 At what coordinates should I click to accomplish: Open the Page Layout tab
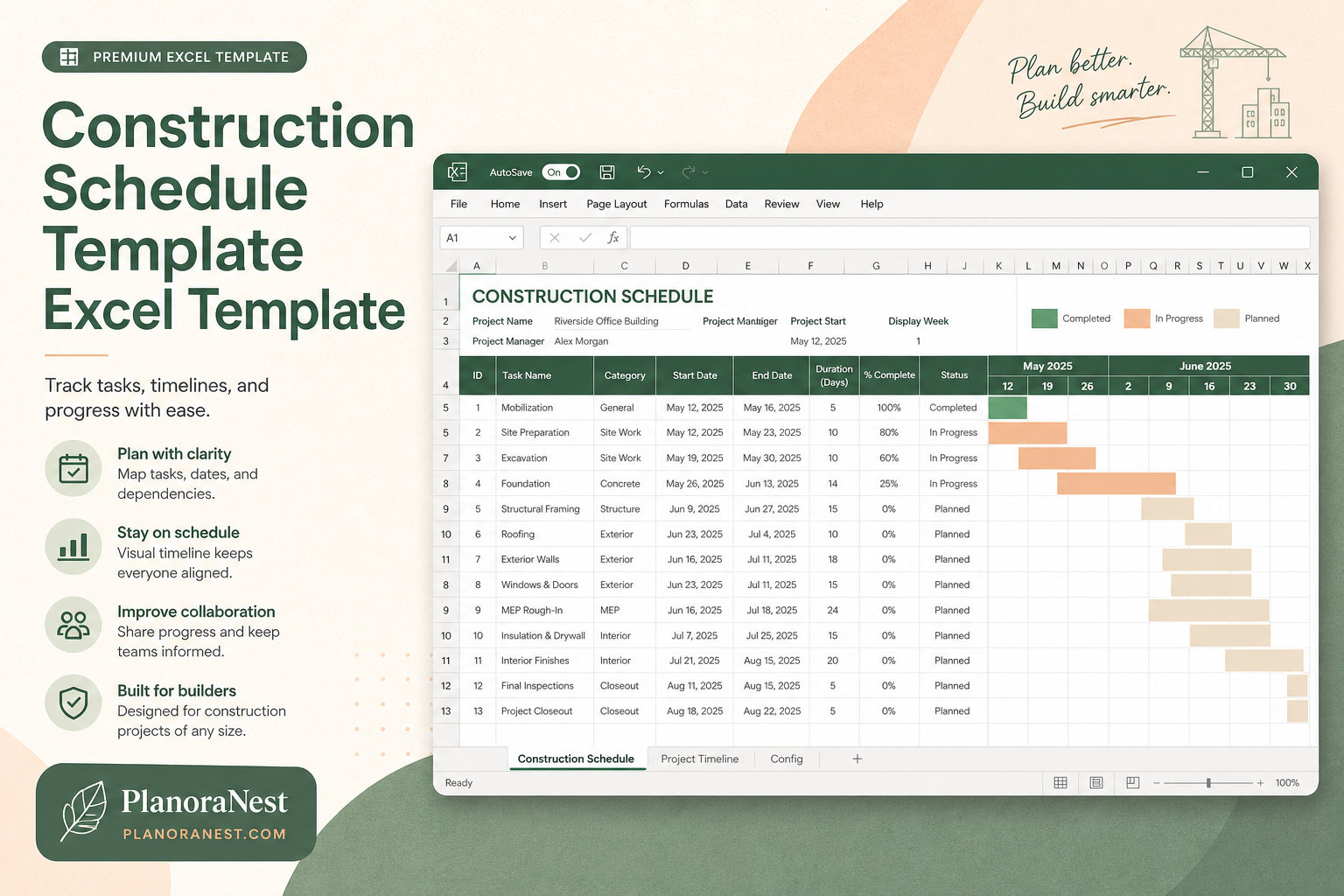617,204
